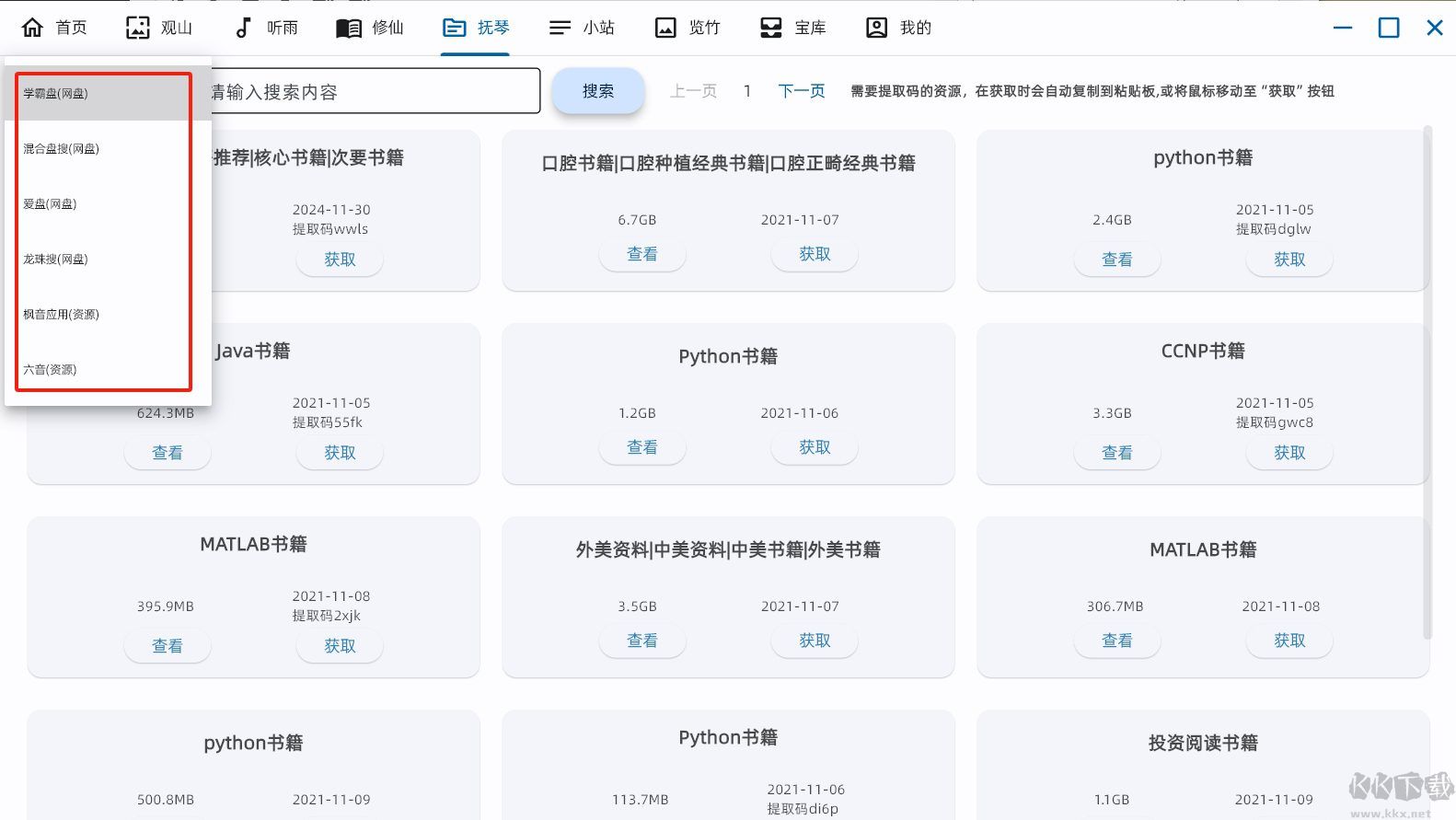Click the profile icon for 我的
Screen dimensions: 1456x820
click(877, 28)
